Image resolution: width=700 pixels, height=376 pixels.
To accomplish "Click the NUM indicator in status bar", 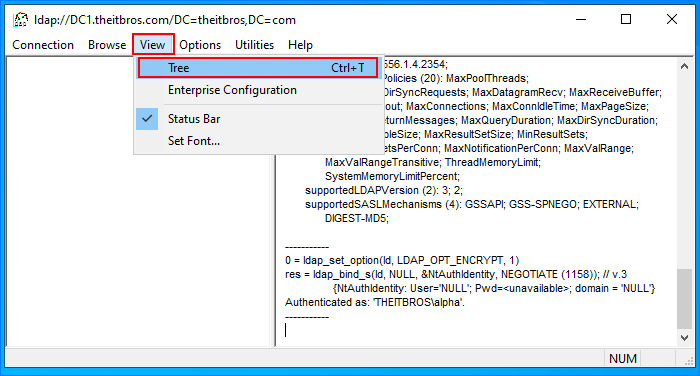I will (x=623, y=359).
